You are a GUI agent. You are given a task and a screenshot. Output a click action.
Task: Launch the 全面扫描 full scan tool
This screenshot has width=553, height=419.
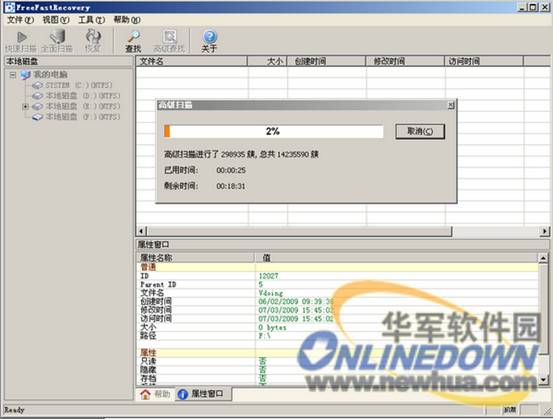pyautogui.click(x=57, y=41)
